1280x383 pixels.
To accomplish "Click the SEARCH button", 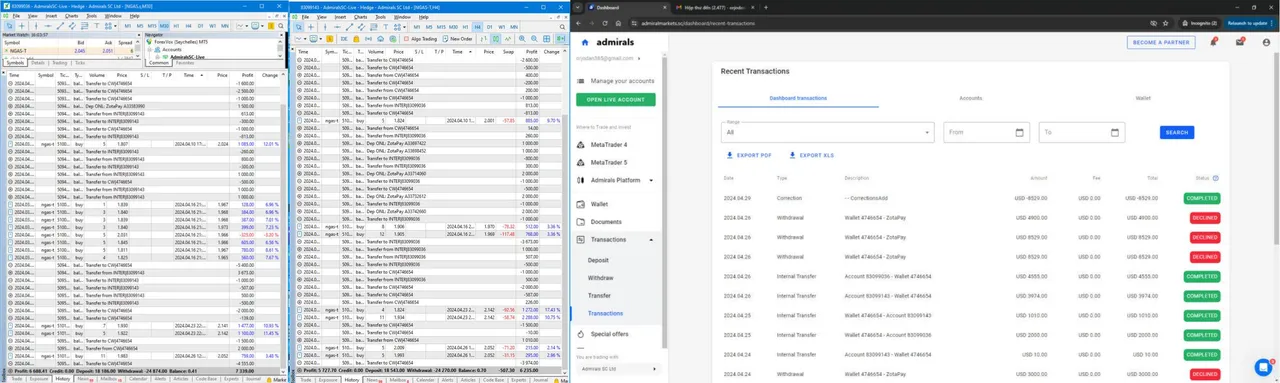I will (x=1177, y=132).
